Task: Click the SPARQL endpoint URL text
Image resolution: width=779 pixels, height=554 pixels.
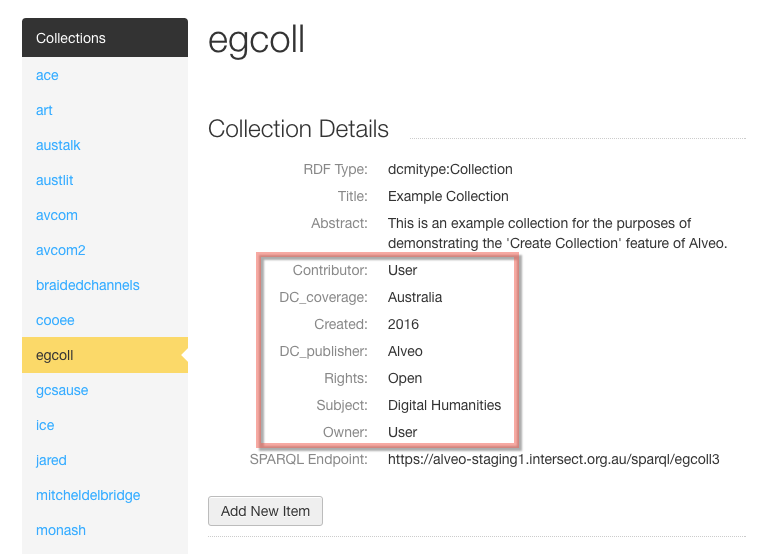Action: [x=553, y=459]
